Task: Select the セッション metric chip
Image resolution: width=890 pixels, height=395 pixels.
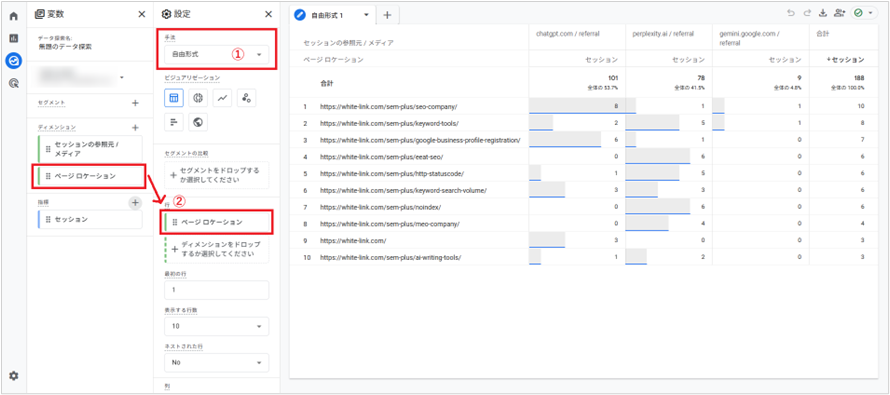Action: 90,219
